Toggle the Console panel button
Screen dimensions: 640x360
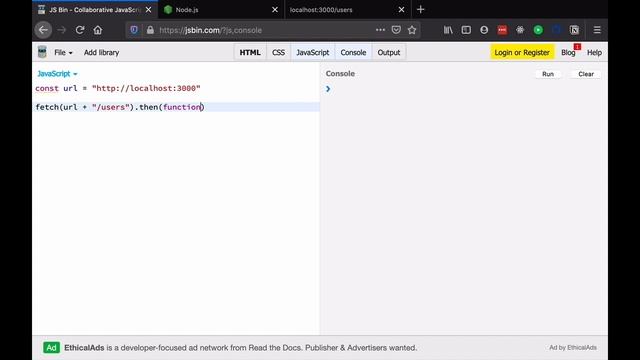353,53
